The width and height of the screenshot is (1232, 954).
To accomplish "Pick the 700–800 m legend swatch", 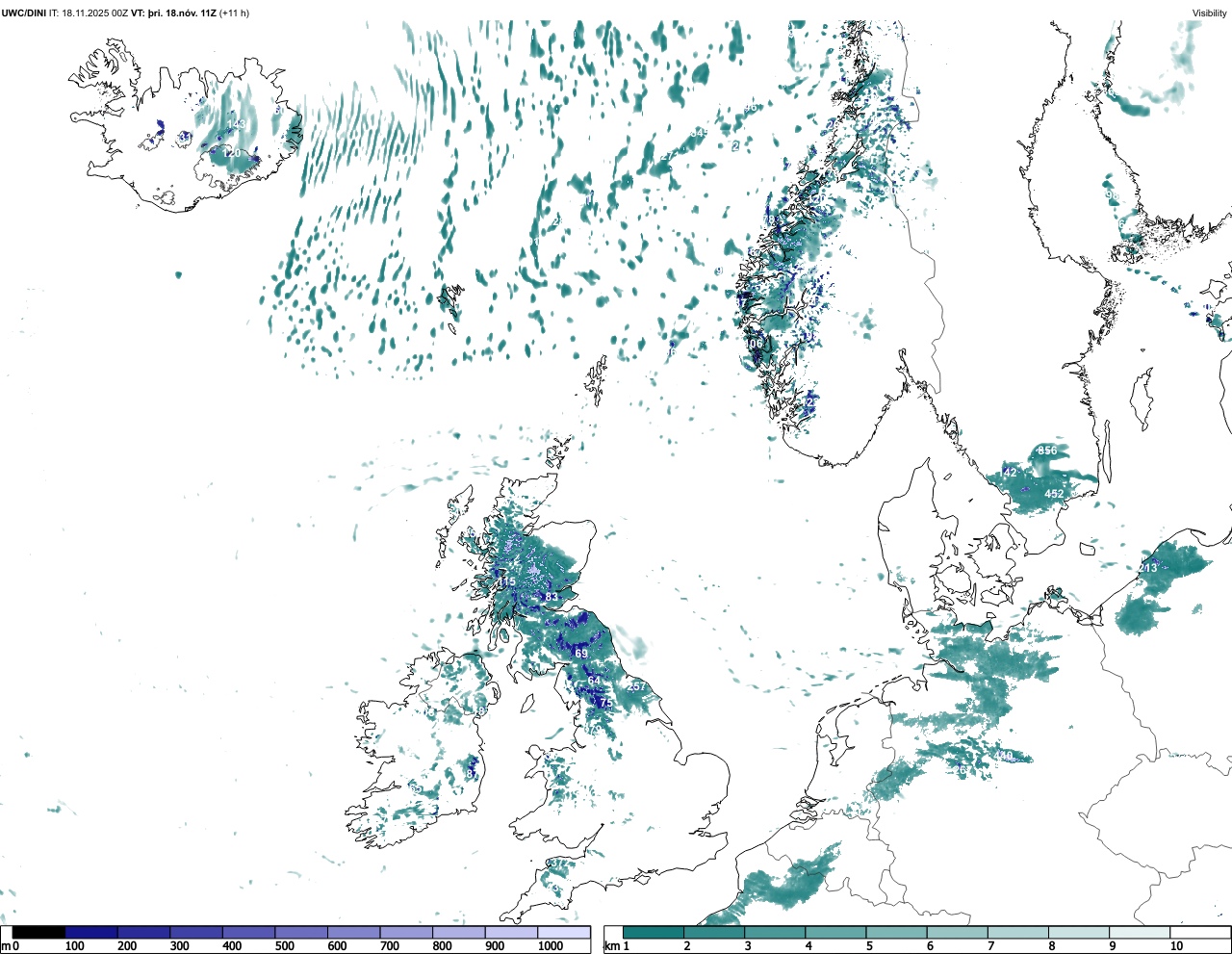I will (406, 932).
